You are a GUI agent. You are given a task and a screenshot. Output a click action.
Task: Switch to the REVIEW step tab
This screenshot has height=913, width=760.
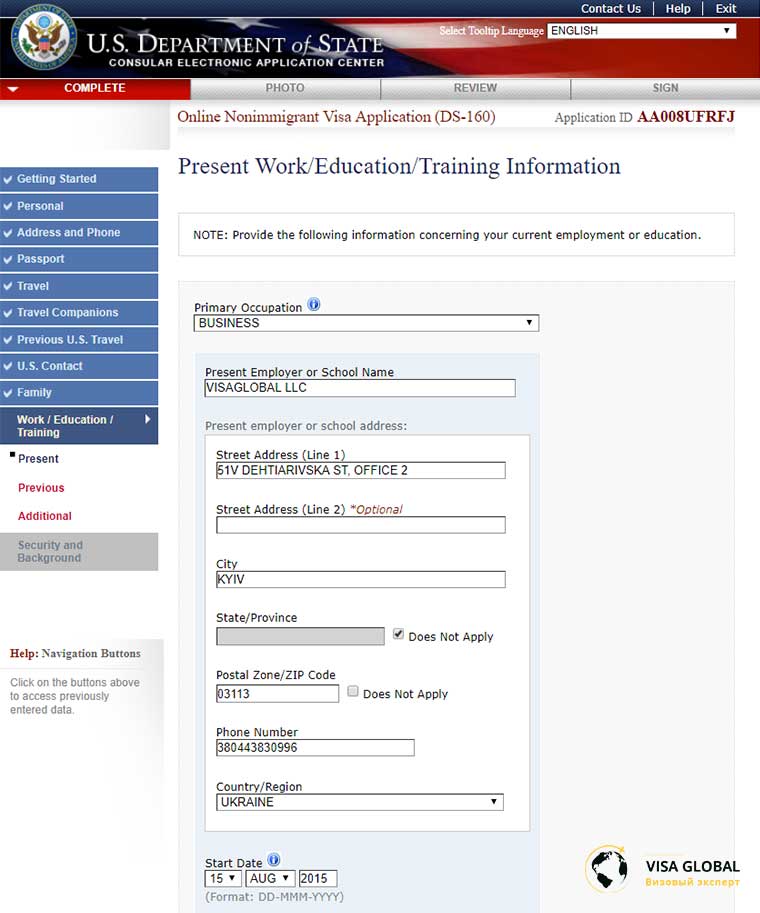pos(475,89)
